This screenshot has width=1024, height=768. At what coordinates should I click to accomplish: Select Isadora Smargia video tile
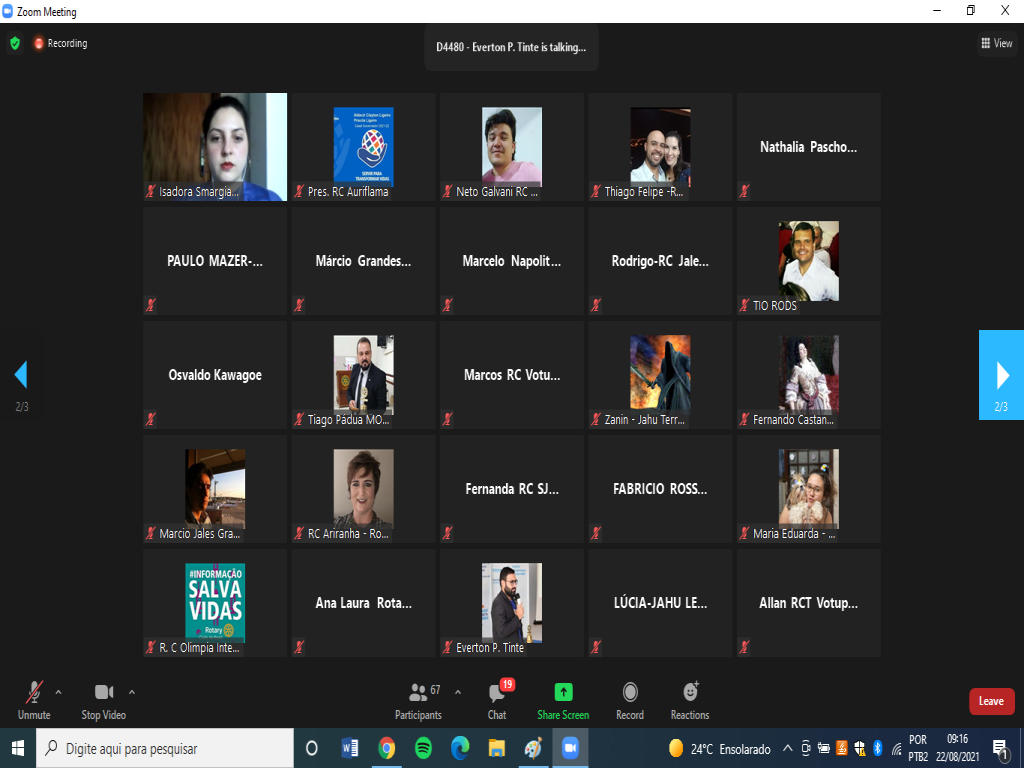coord(215,147)
